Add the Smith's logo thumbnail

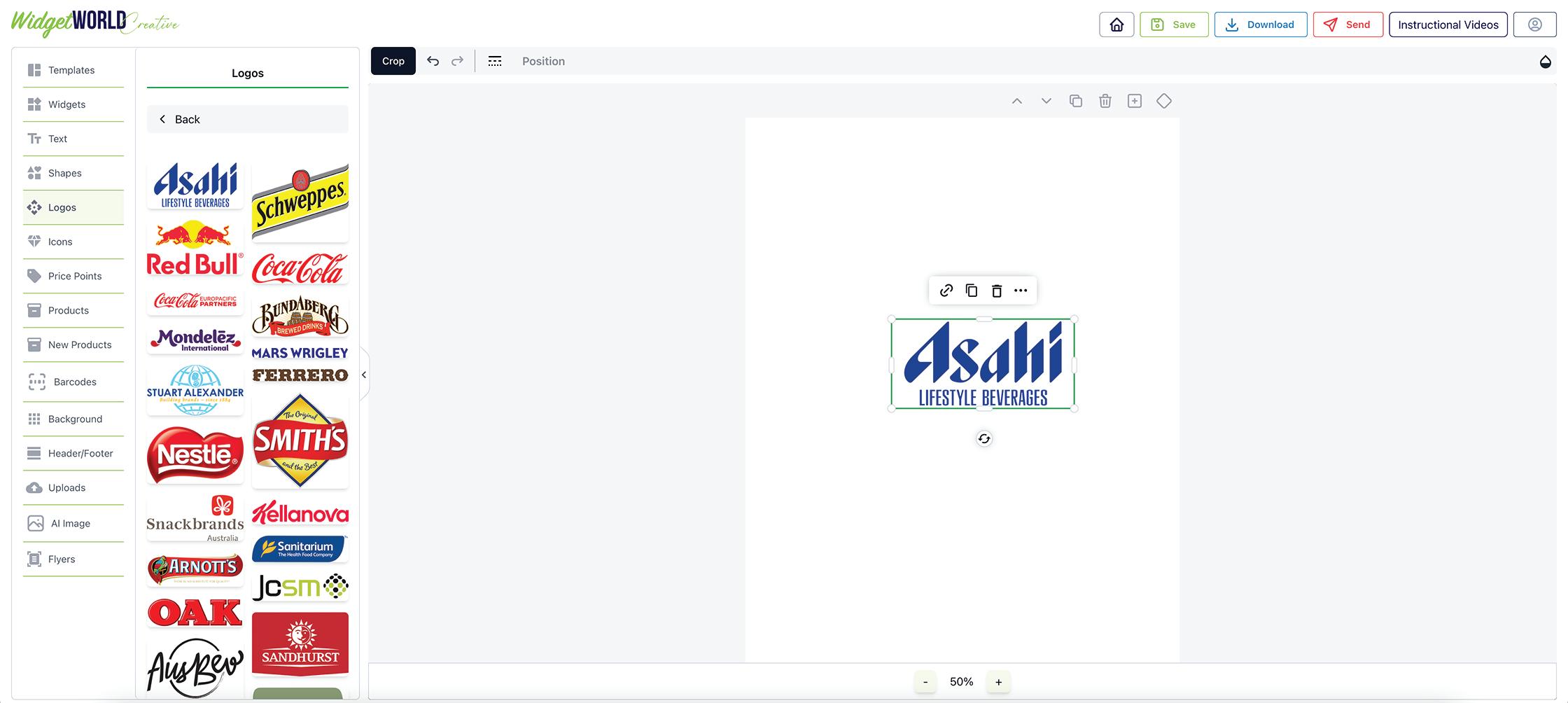click(300, 440)
